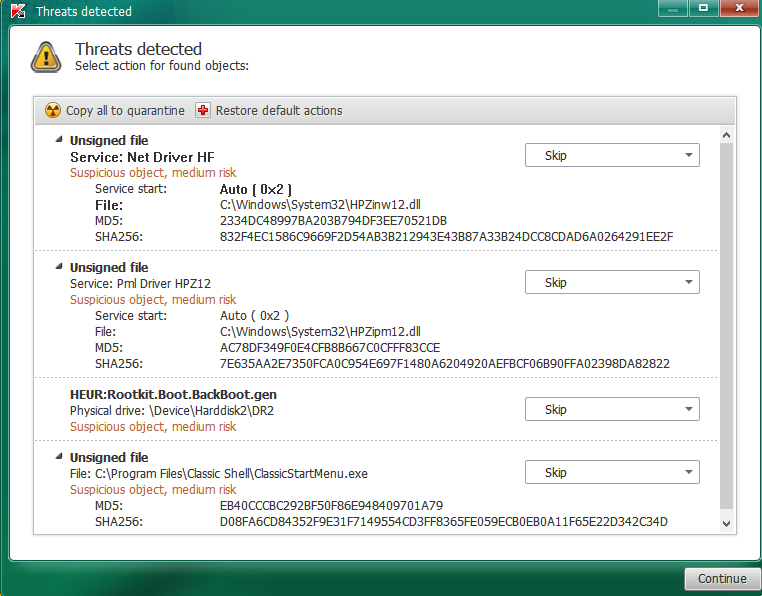Image resolution: width=762 pixels, height=596 pixels.
Task: Click the yellow warning triangle icon
Action: pyautogui.click(x=46, y=56)
